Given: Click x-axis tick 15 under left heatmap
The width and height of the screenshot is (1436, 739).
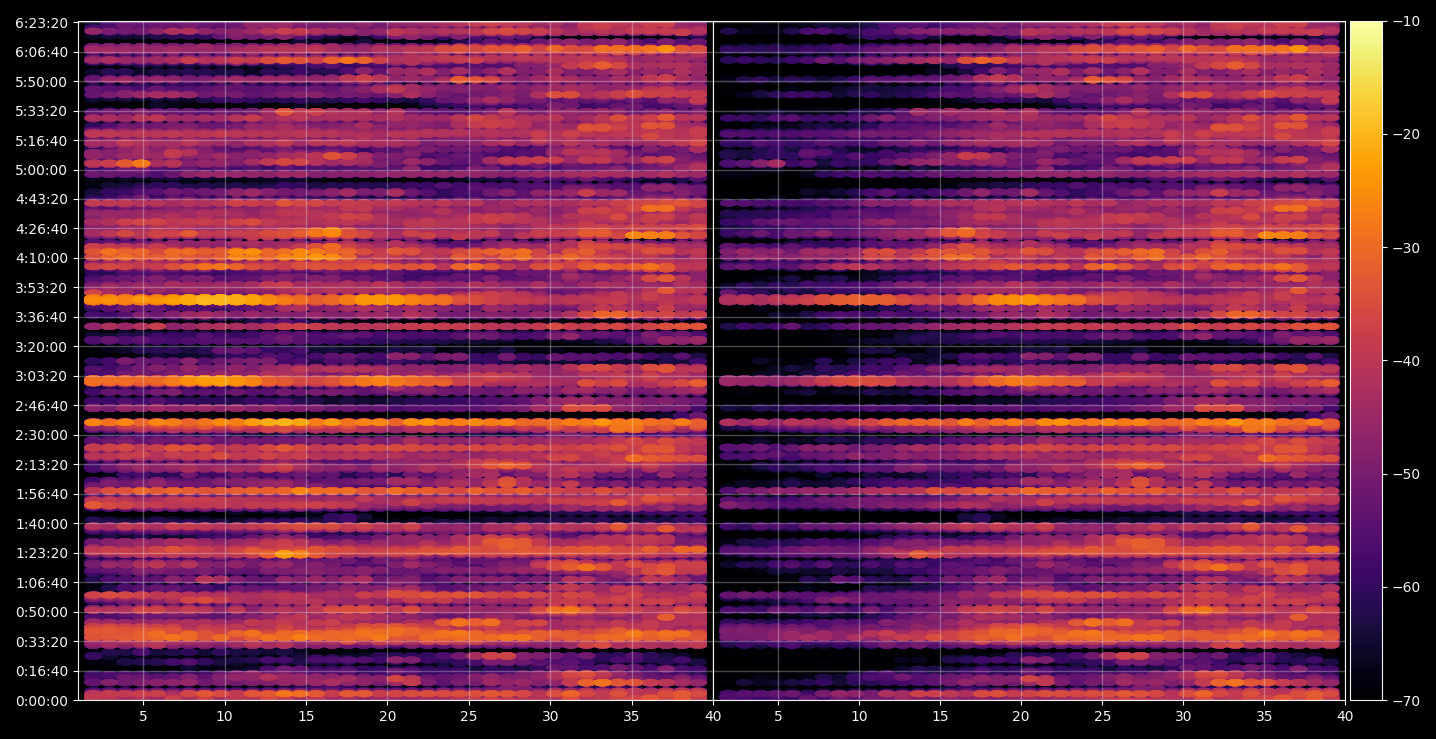Looking at the screenshot, I should coord(306,716).
